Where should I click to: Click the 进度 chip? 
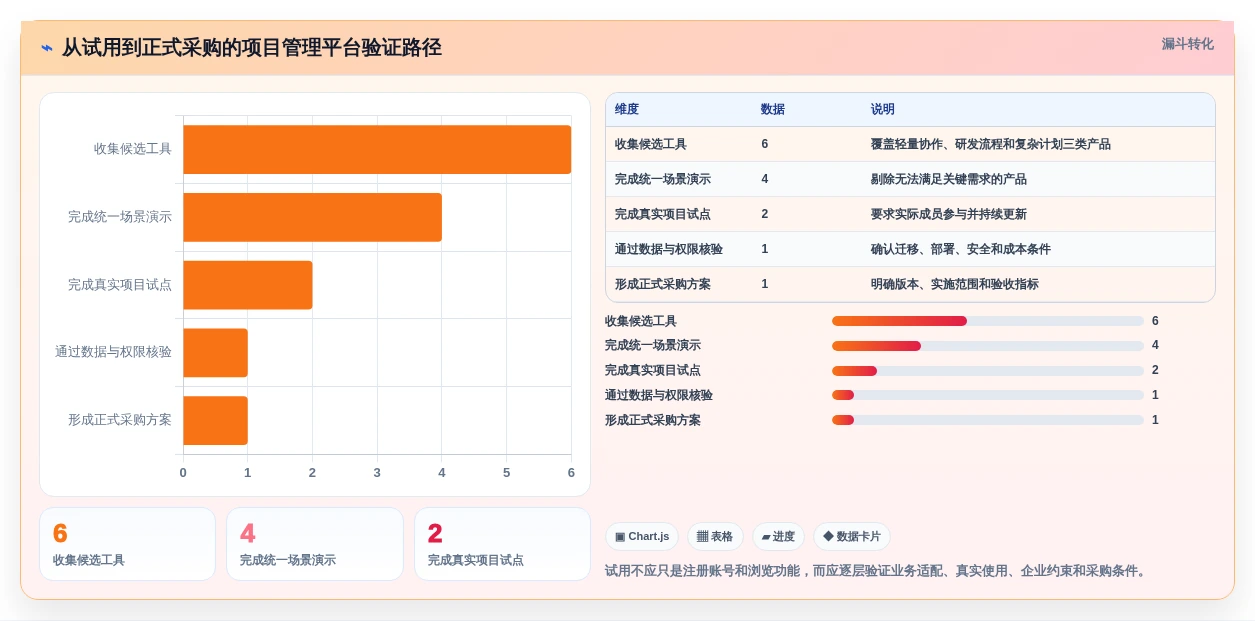pos(778,537)
